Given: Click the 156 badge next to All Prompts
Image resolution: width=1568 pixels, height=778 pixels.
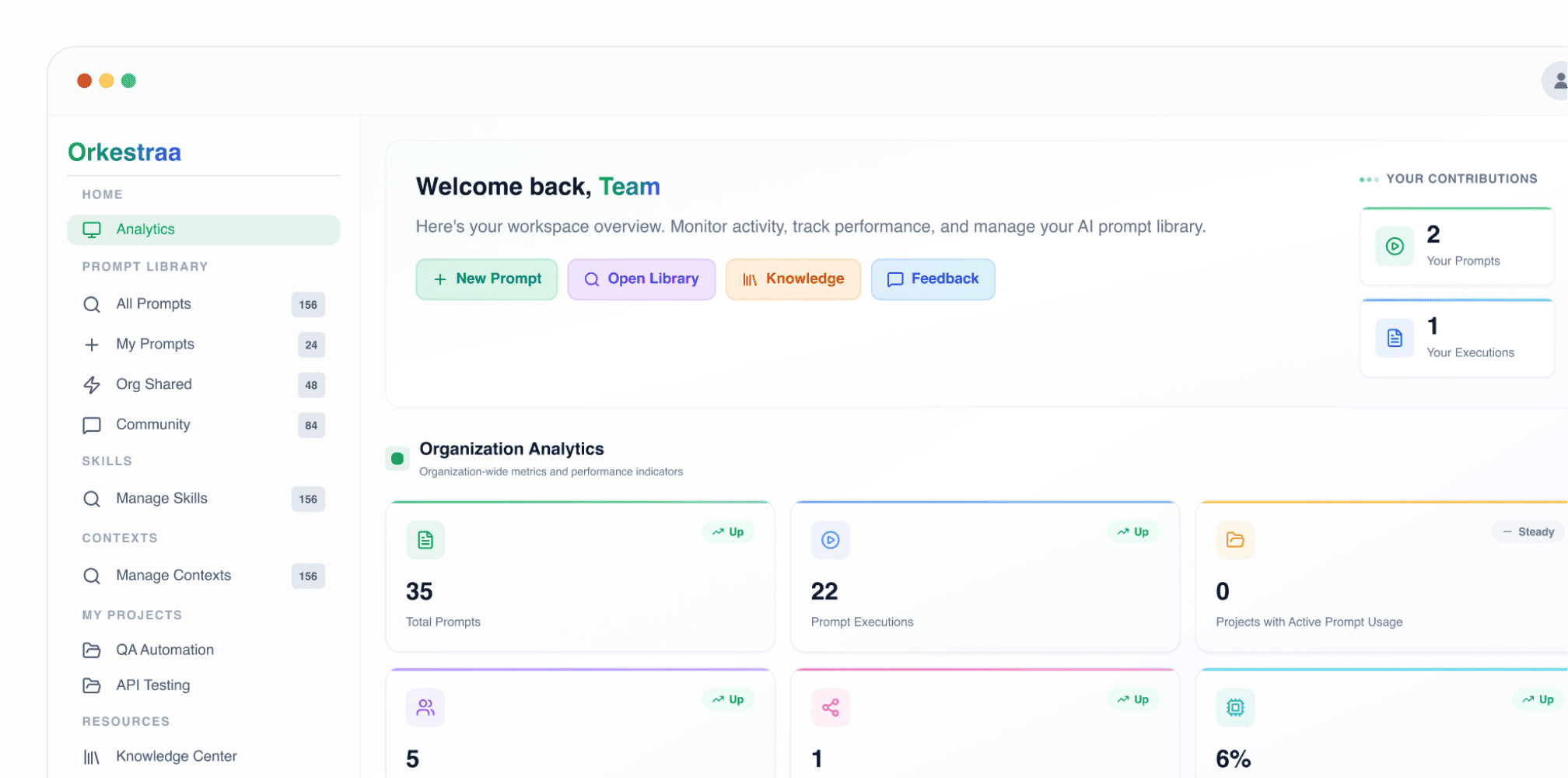Looking at the screenshot, I should (x=308, y=305).
